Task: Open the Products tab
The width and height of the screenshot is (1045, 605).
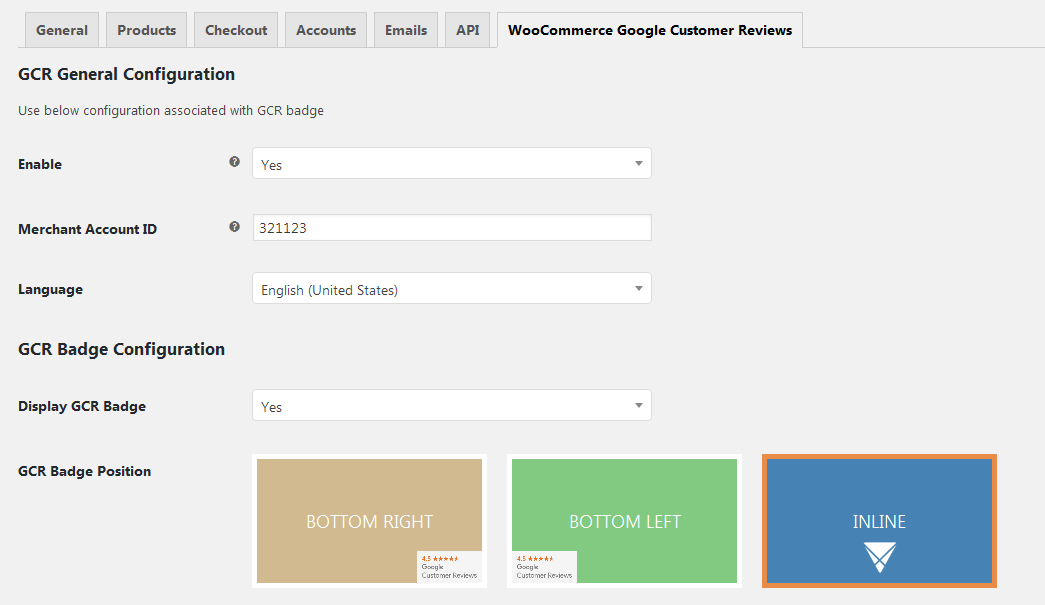Action: [146, 30]
